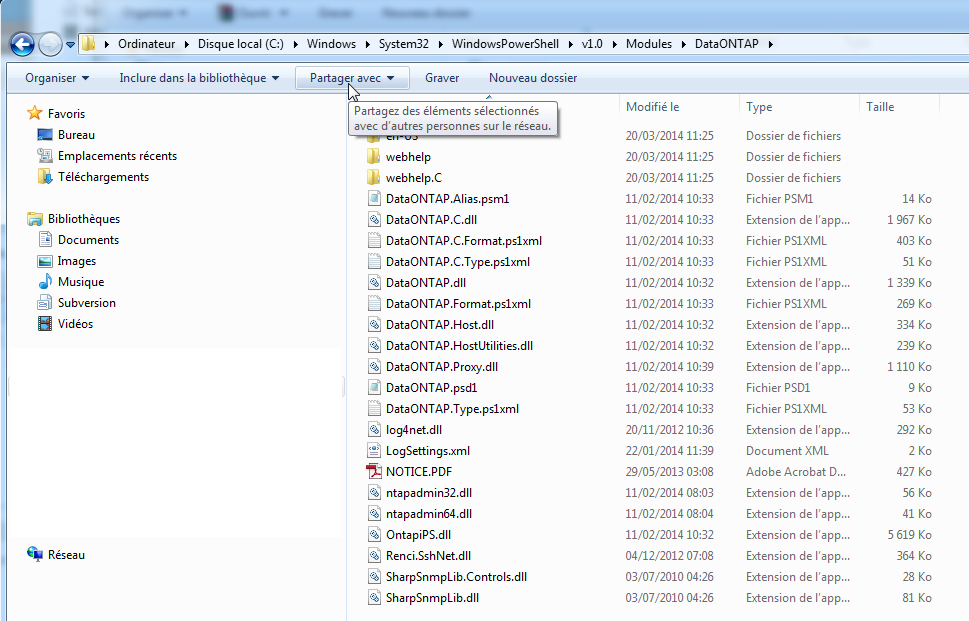This screenshot has width=969, height=621.
Task: Click the Bureau desktop icon
Action: (x=44, y=135)
